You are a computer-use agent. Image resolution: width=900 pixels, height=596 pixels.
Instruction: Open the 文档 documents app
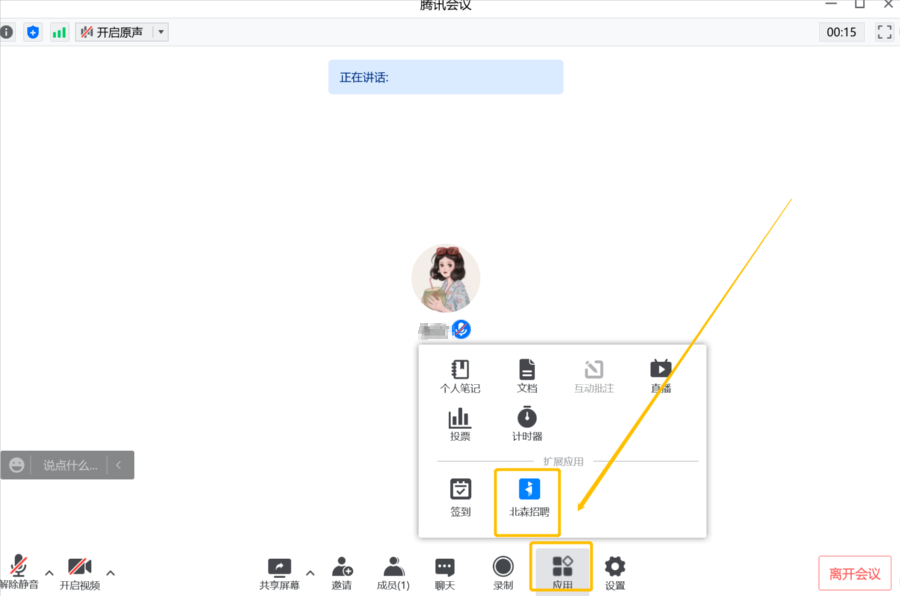527,377
